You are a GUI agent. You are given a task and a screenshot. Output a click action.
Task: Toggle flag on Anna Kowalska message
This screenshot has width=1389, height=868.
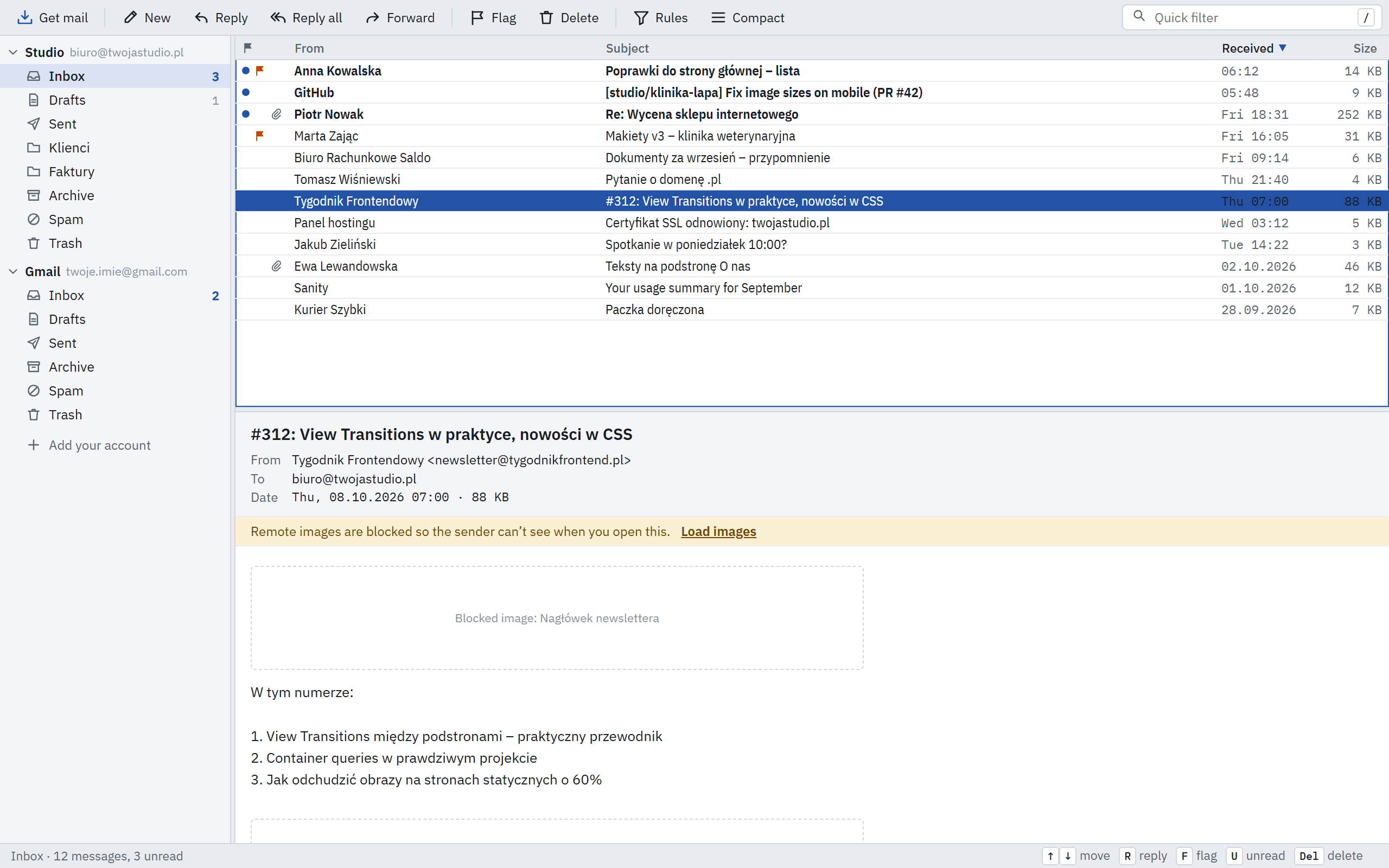259,71
